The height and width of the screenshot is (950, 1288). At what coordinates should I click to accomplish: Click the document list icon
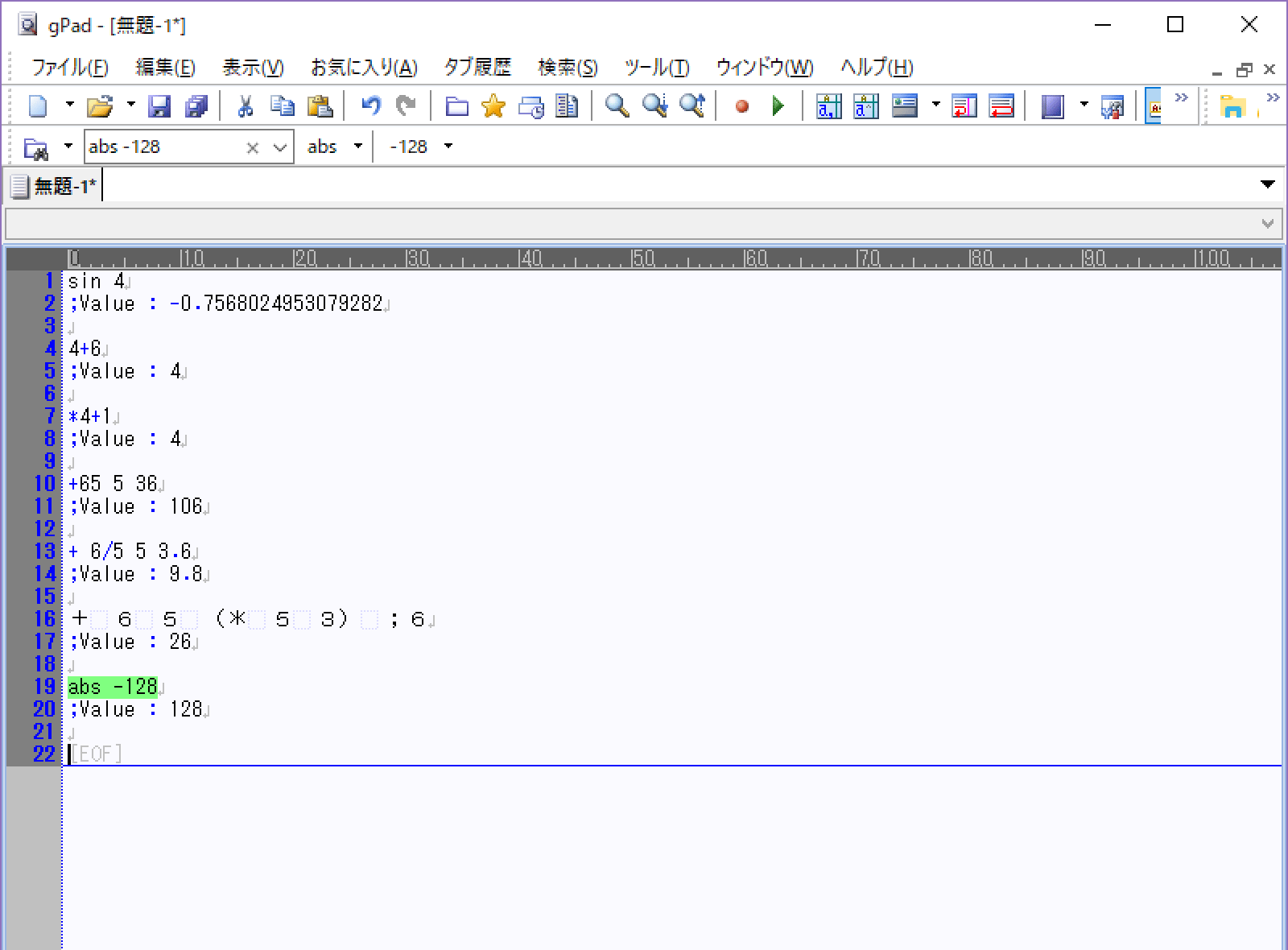click(x=568, y=105)
